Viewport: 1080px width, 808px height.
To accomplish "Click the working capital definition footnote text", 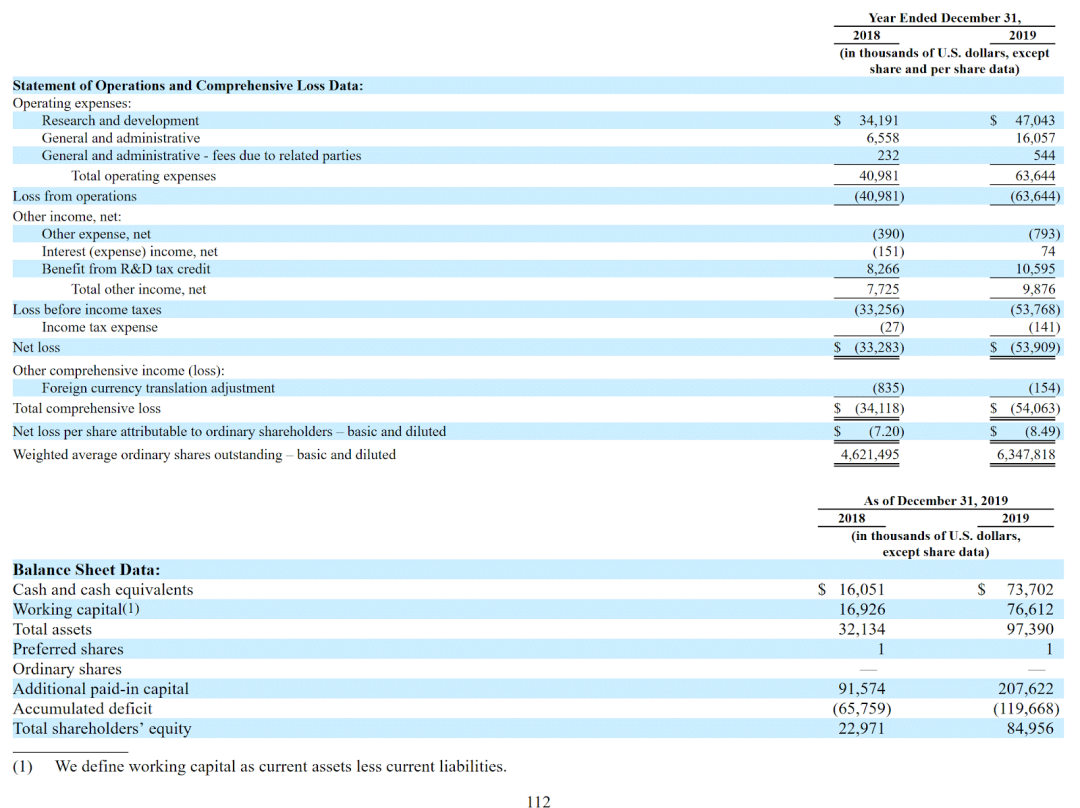I will [280, 767].
